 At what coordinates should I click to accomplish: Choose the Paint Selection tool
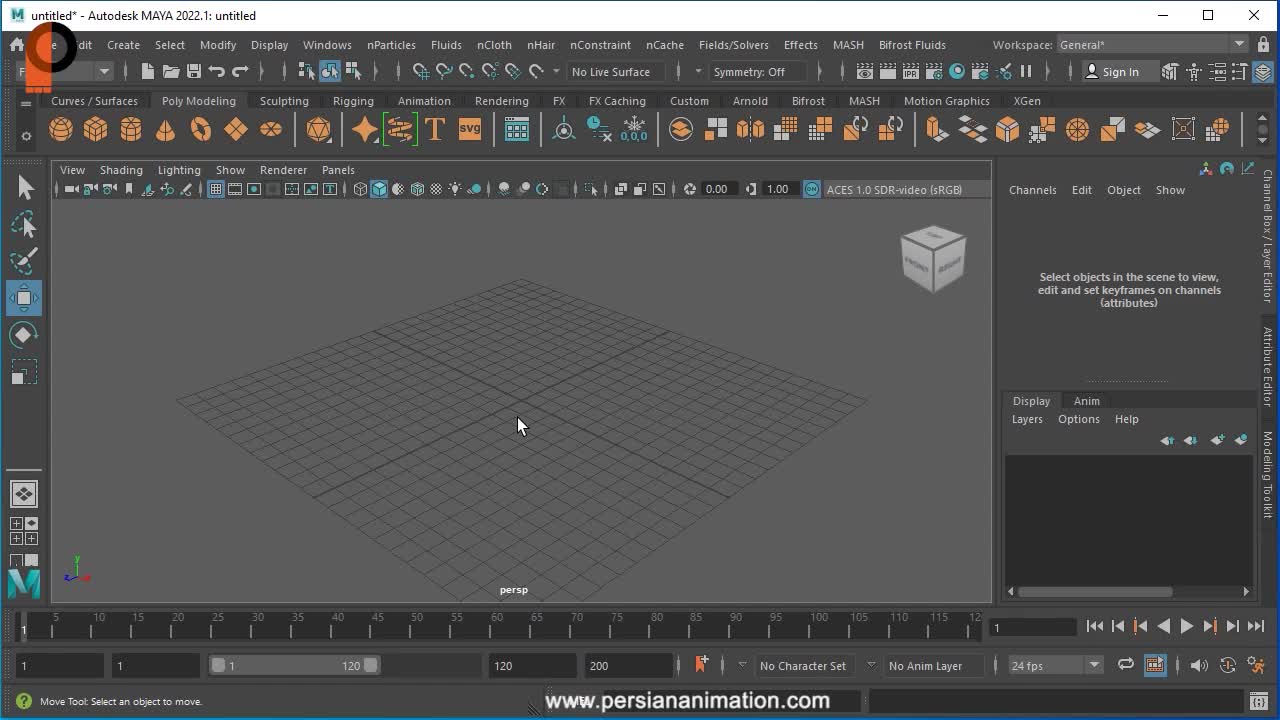tap(24, 261)
